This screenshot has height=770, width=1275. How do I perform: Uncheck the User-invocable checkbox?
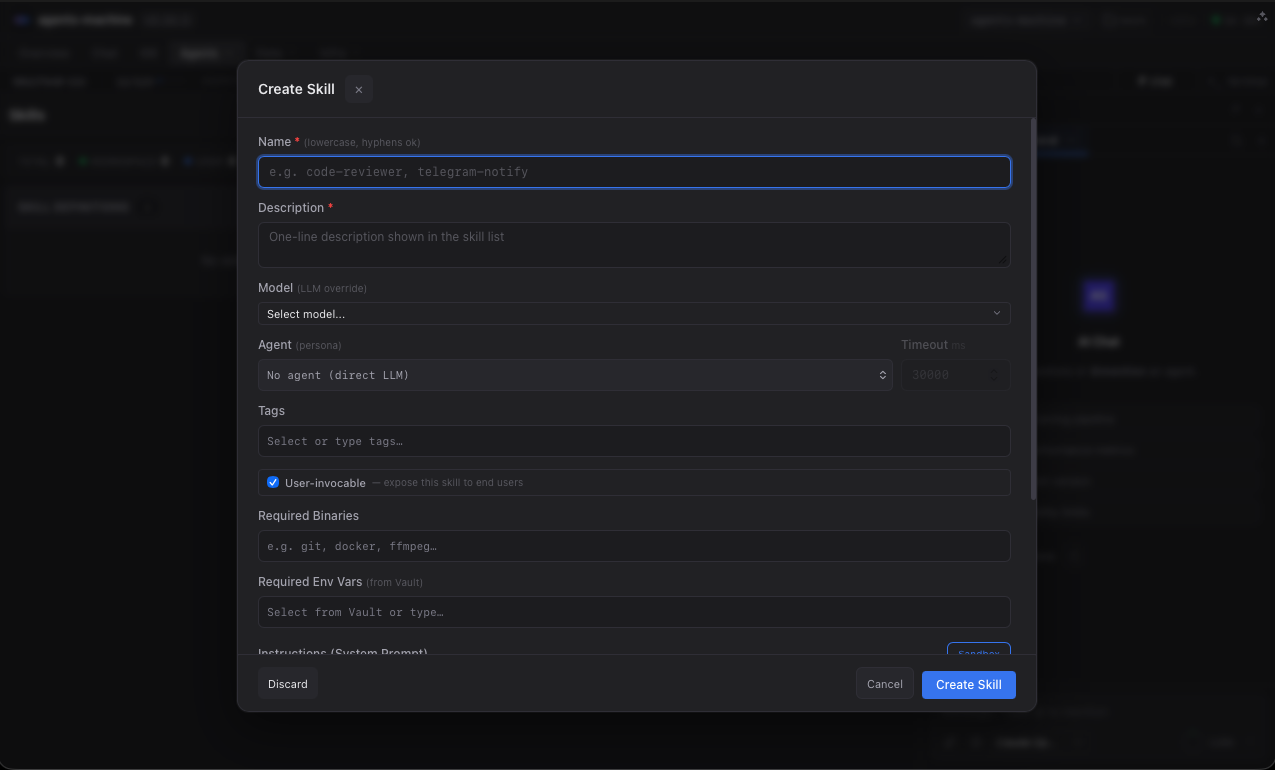[273, 482]
